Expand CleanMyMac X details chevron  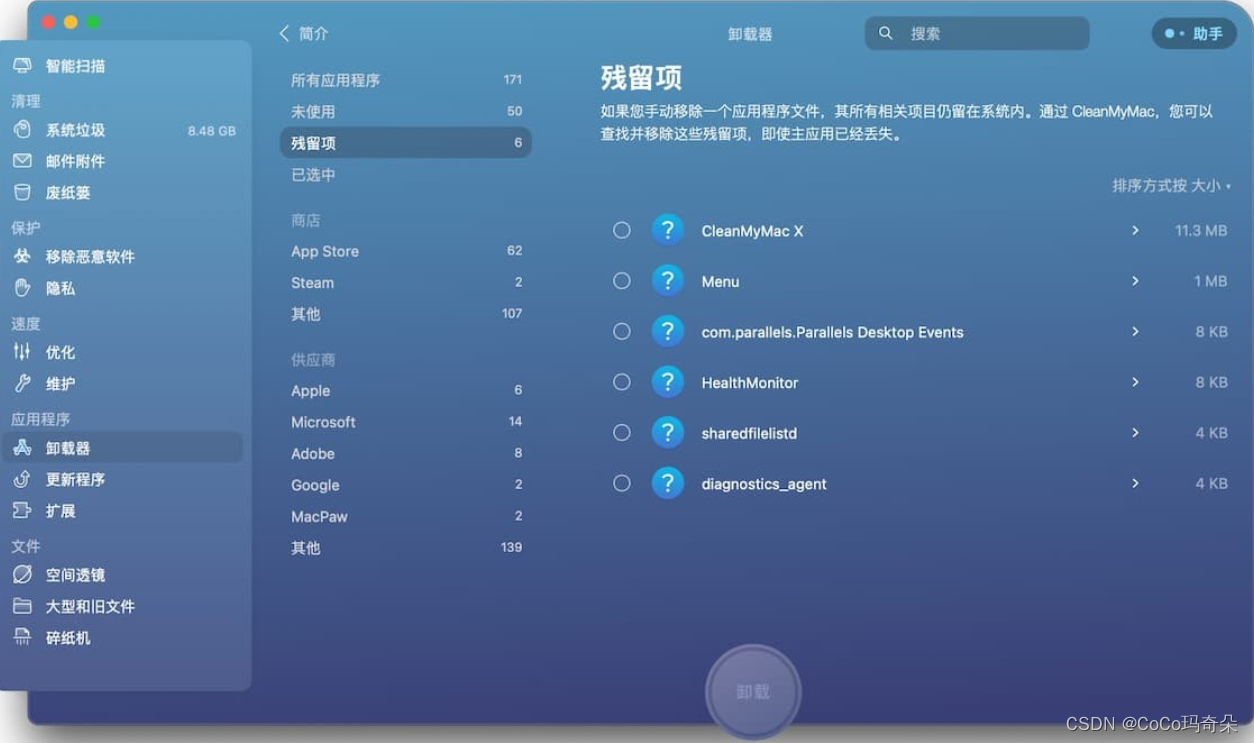(1135, 230)
